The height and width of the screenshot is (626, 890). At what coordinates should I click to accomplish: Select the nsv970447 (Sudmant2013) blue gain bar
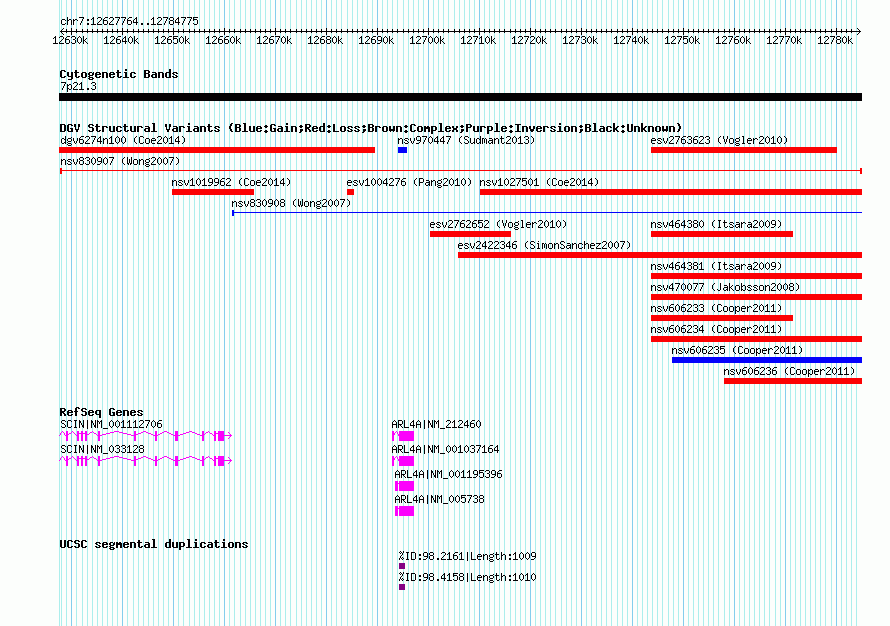(x=402, y=150)
